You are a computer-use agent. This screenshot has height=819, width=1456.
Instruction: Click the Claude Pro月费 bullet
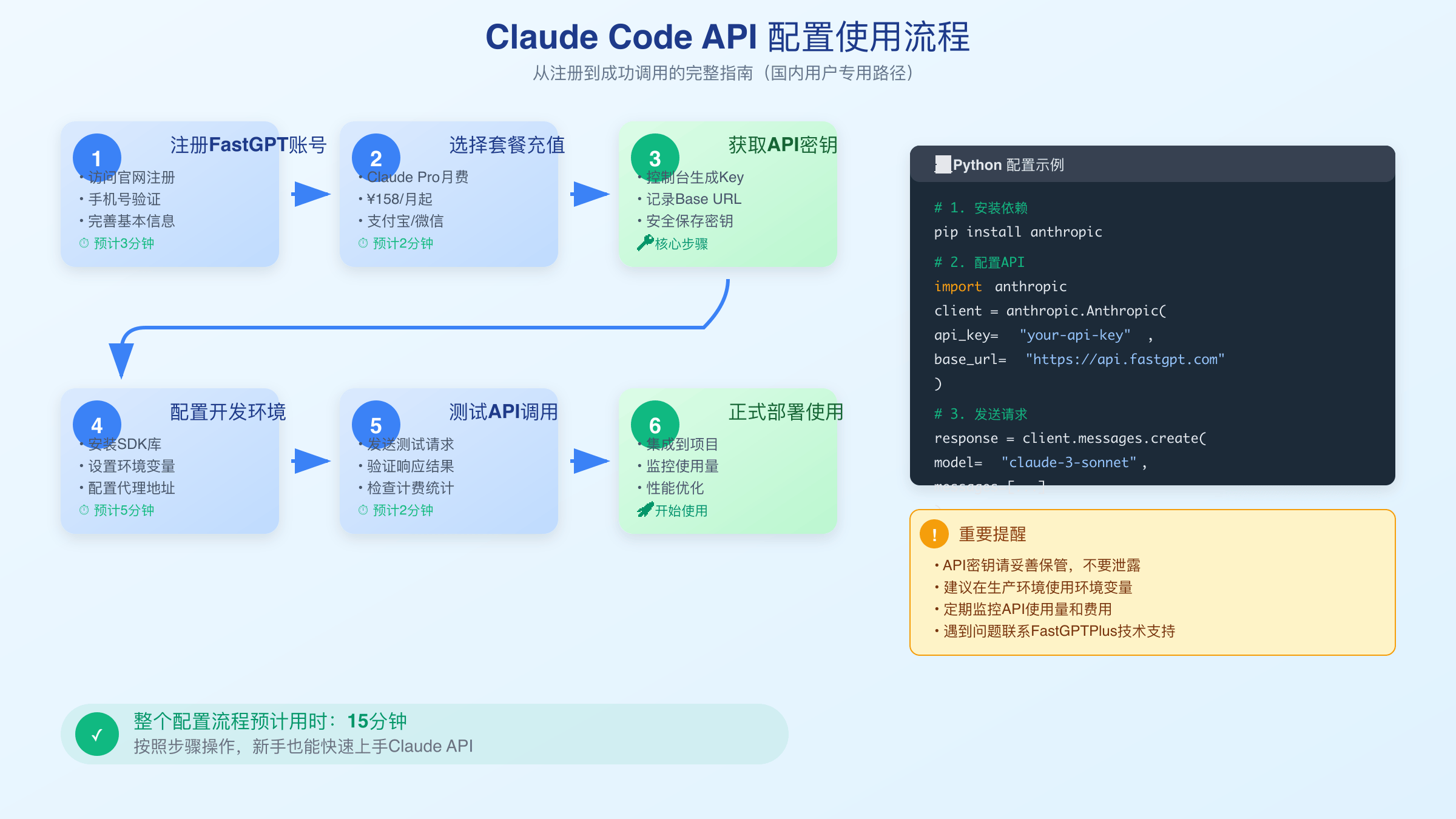(413, 177)
